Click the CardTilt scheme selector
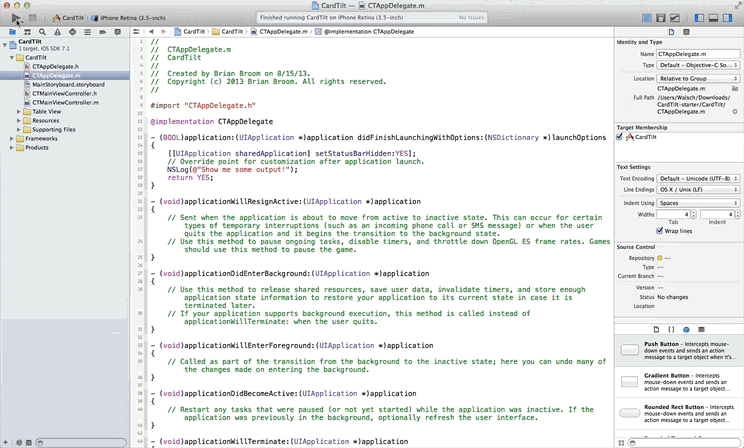The height and width of the screenshot is (448, 744). pyautogui.click(x=68, y=18)
